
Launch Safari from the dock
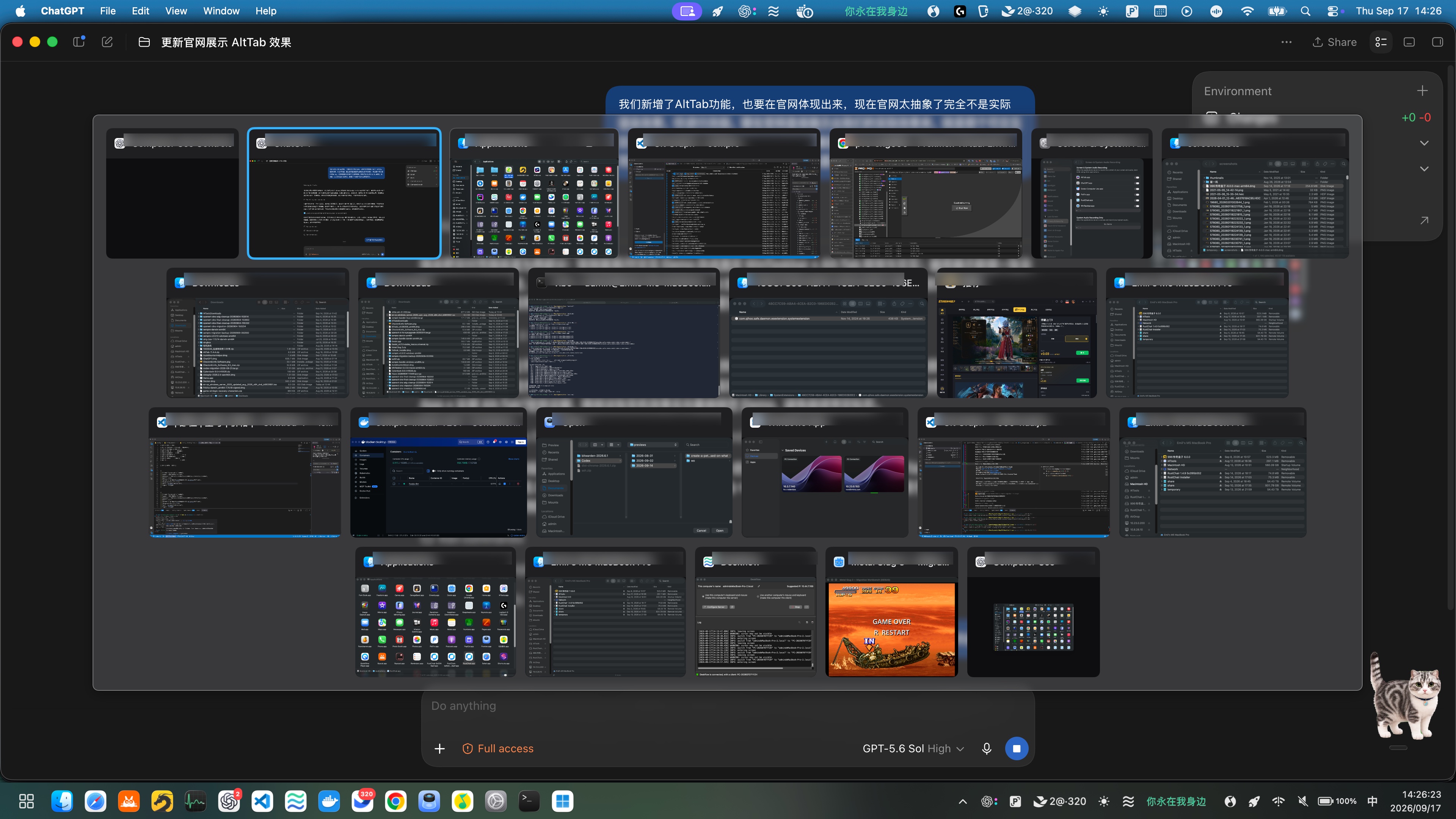(x=96, y=801)
